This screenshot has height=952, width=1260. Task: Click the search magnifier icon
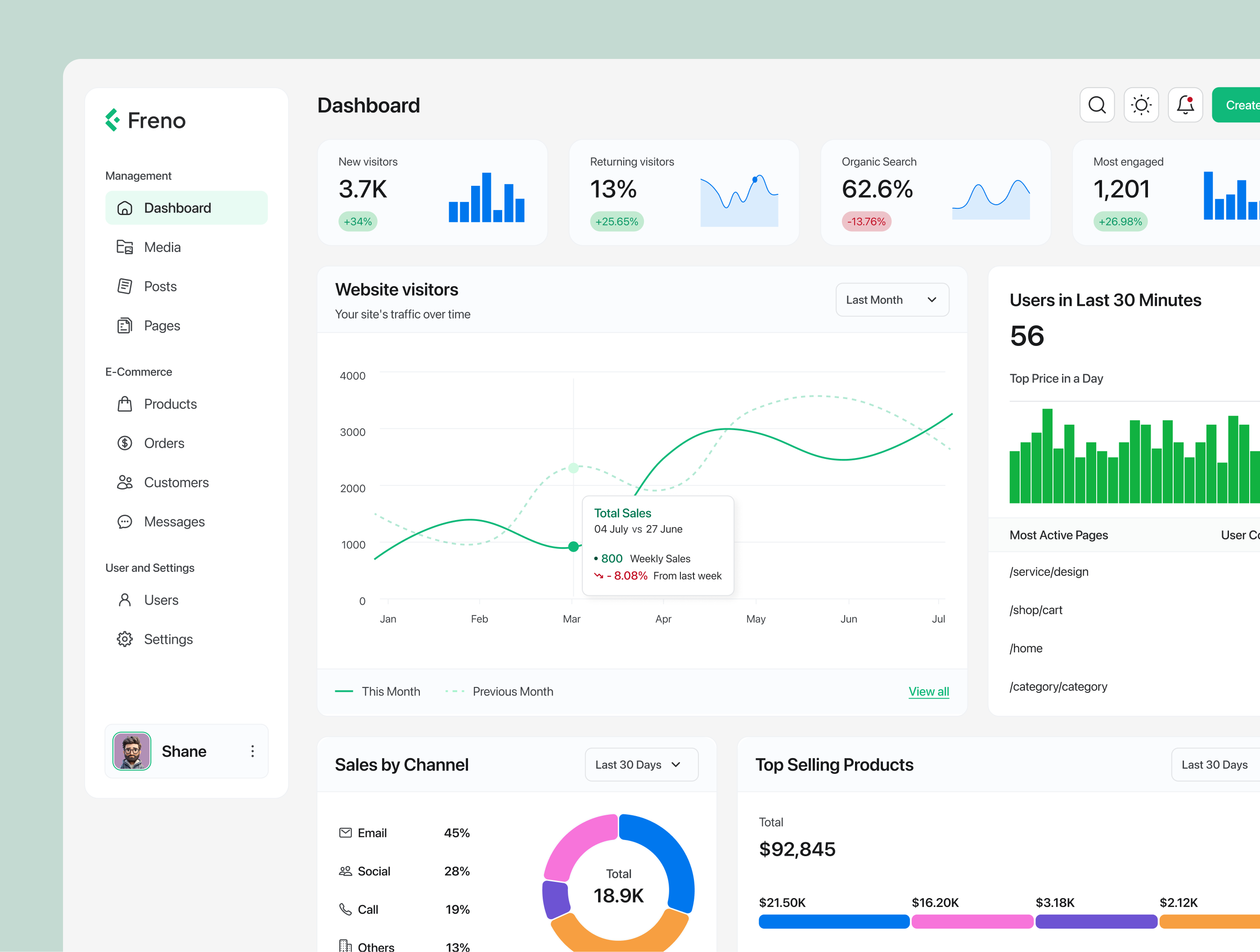coord(1097,105)
